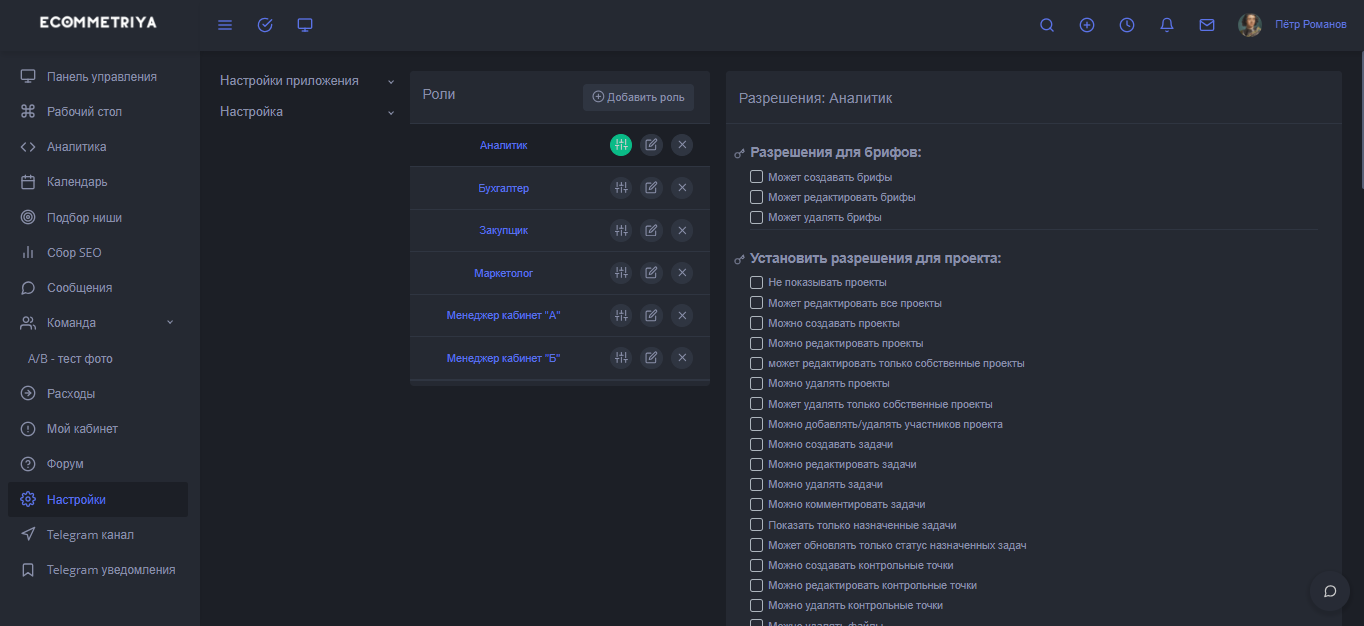Click the hamburger menu icon in header
Screen dimensions: 1364x626
[x=225, y=25]
